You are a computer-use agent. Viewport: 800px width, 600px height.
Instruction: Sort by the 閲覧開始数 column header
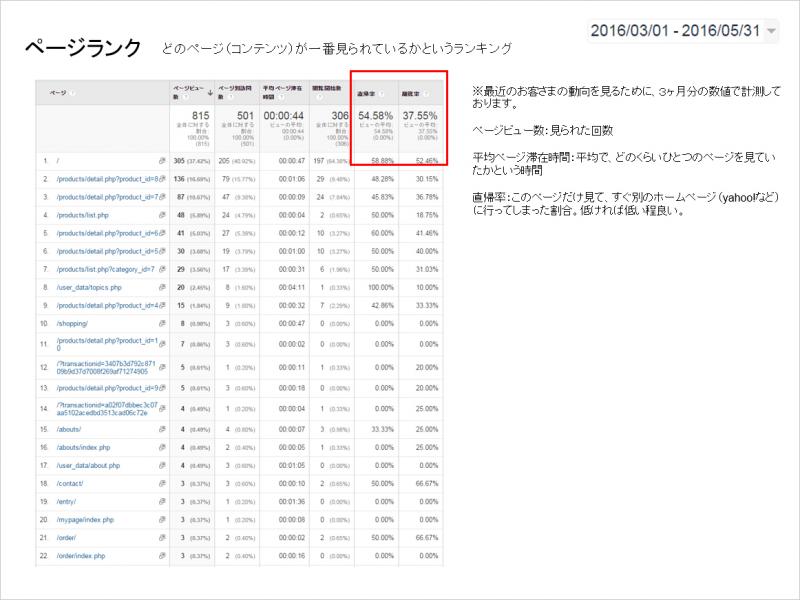point(327,88)
